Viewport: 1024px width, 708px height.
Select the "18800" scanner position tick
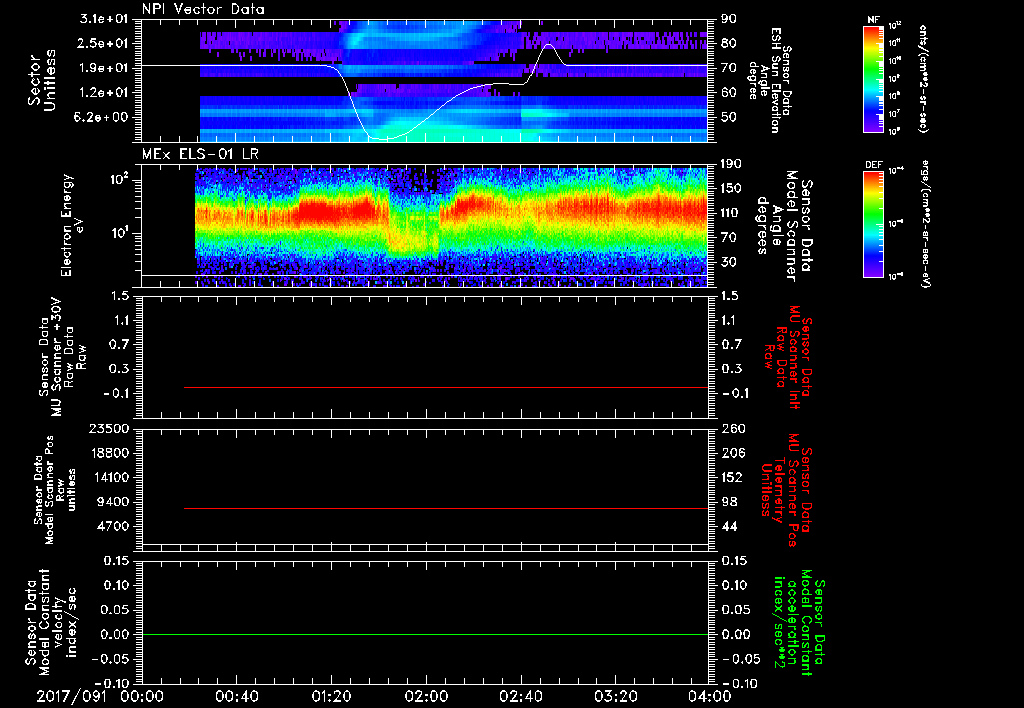pyautogui.click(x=108, y=453)
